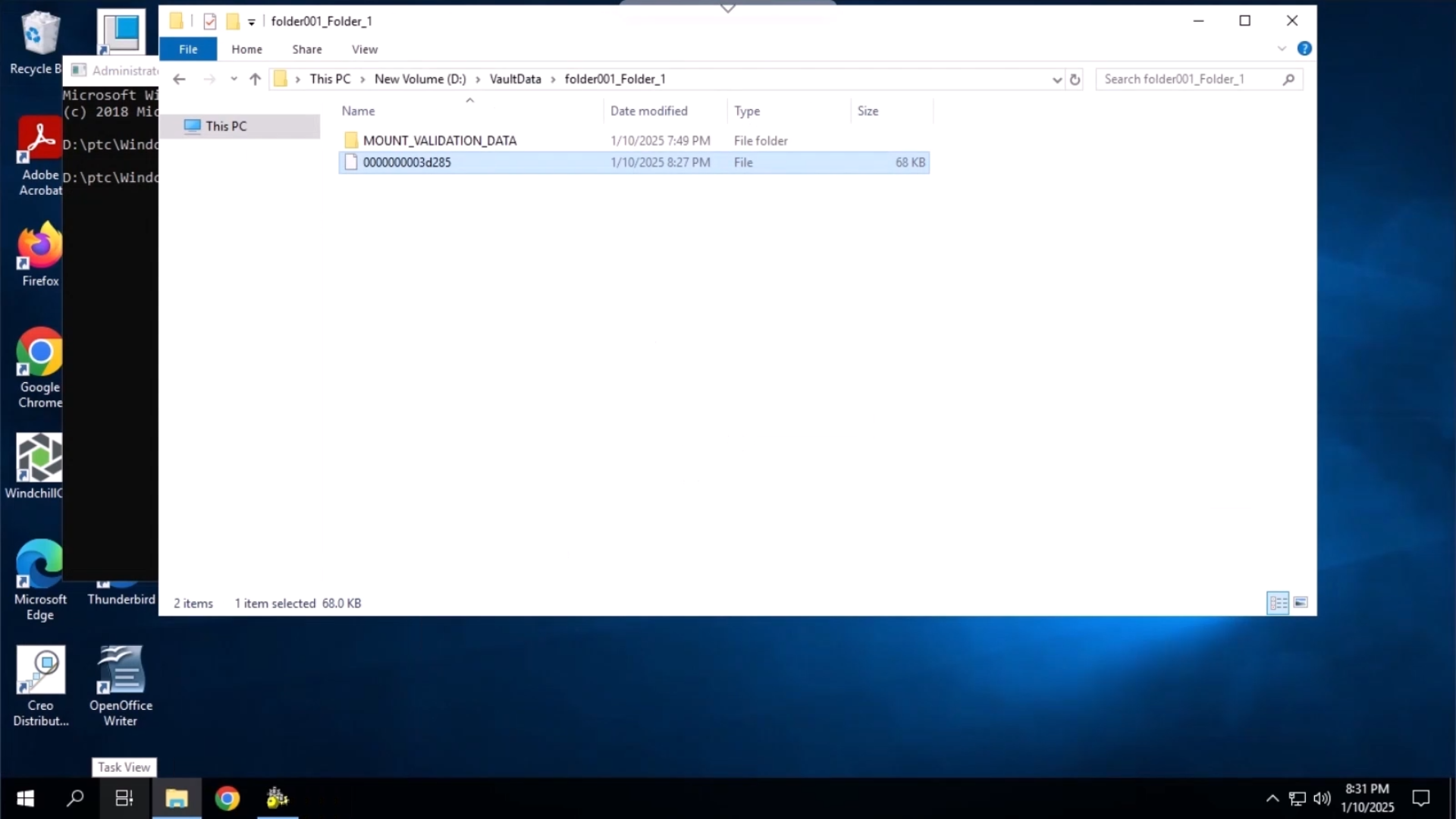Click the Back navigation arrow
Screen dimensions: 1456x819
tap(179, 78)
